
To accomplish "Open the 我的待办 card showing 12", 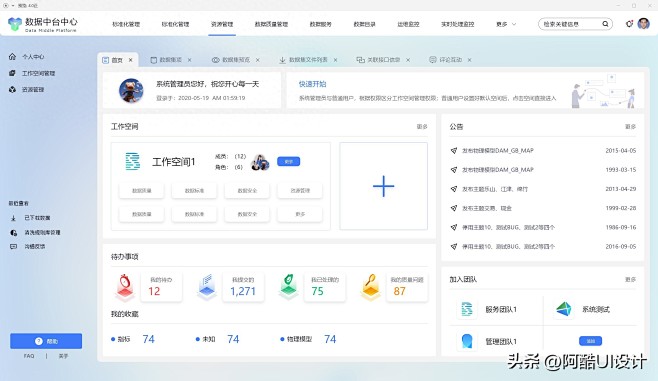I will tap(161, 287).
